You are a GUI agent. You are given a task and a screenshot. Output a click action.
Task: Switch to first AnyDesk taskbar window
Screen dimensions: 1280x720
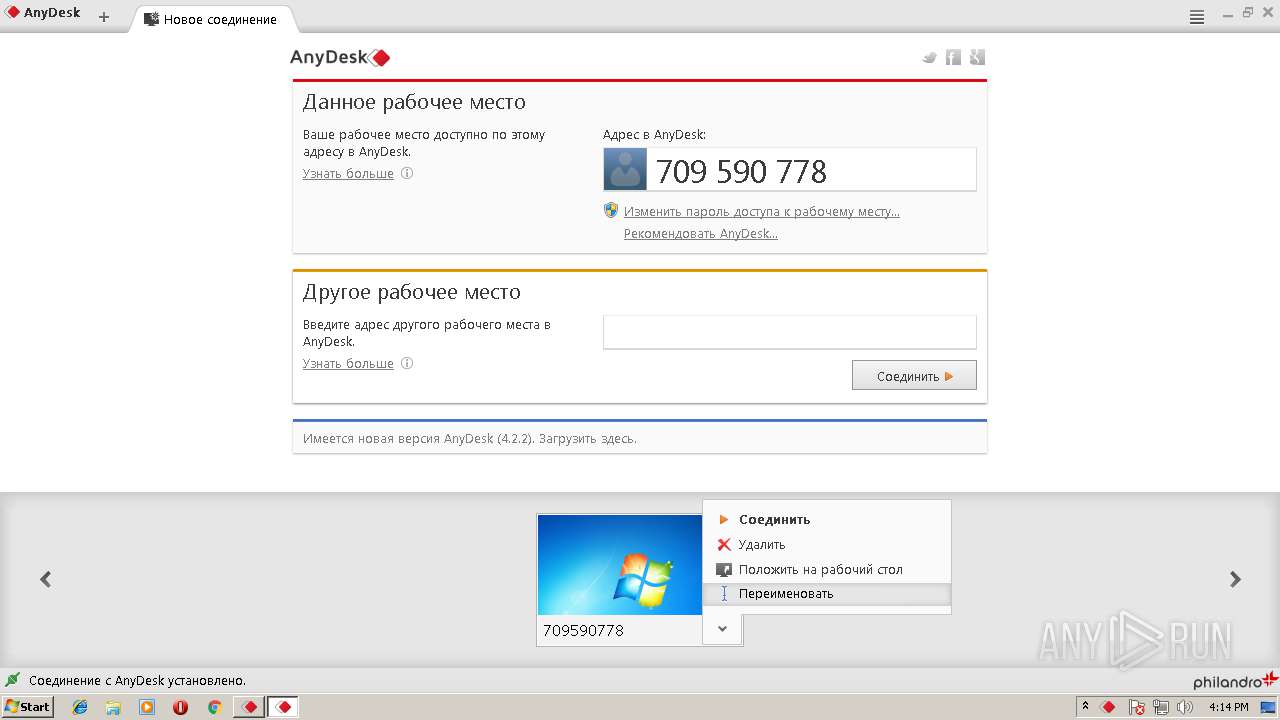[249, 707]
